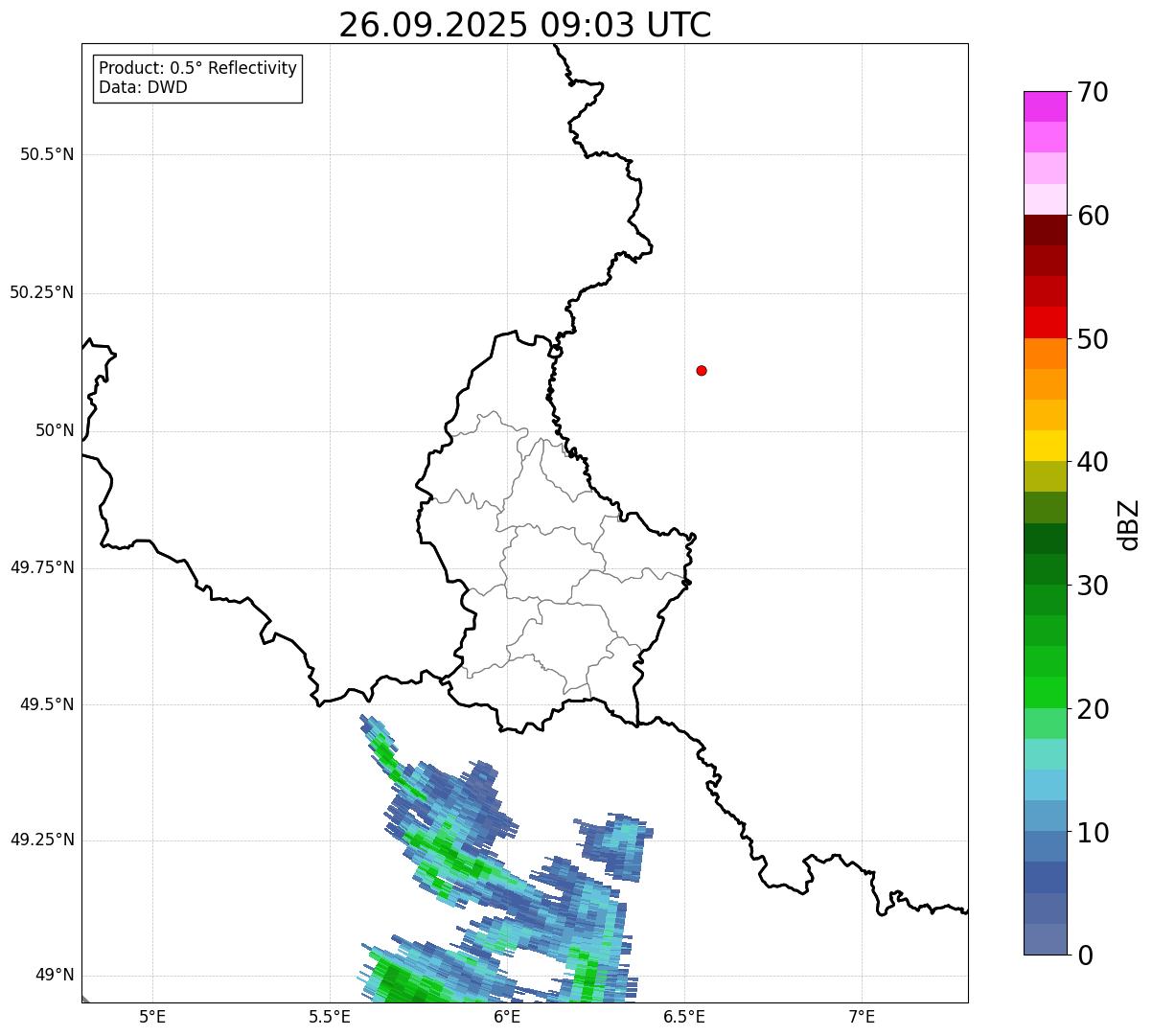Click the red radar station marker
Screen dimensions: 1152x1036
pyautogui.click(x=702, y=370)
